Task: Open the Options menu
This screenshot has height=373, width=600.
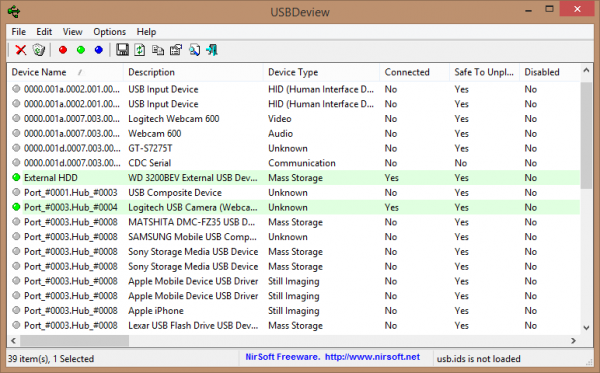Action: click(x=109, y=32)
